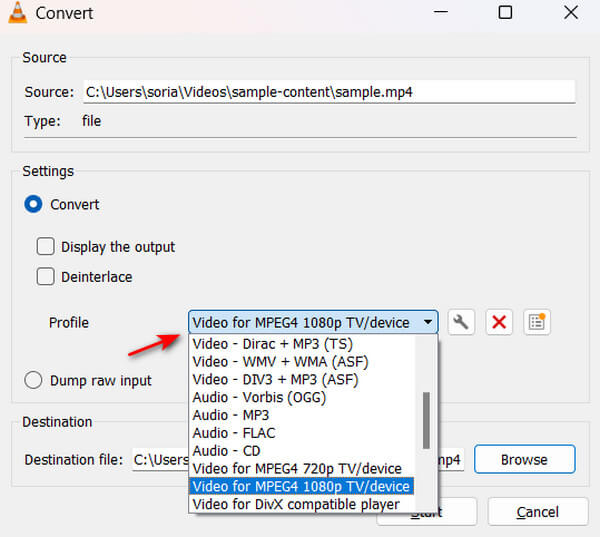Viewport: 600px width, 537px height.
Task: Create a new profile via the list icon
Action: [x=536, y=322]
